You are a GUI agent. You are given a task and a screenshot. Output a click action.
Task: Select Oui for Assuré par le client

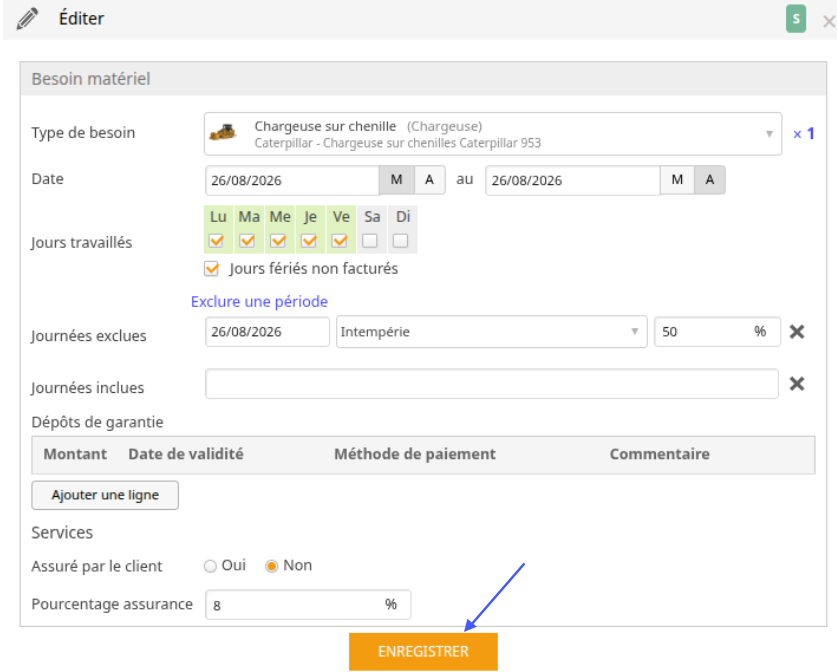(x=210, y=566)
